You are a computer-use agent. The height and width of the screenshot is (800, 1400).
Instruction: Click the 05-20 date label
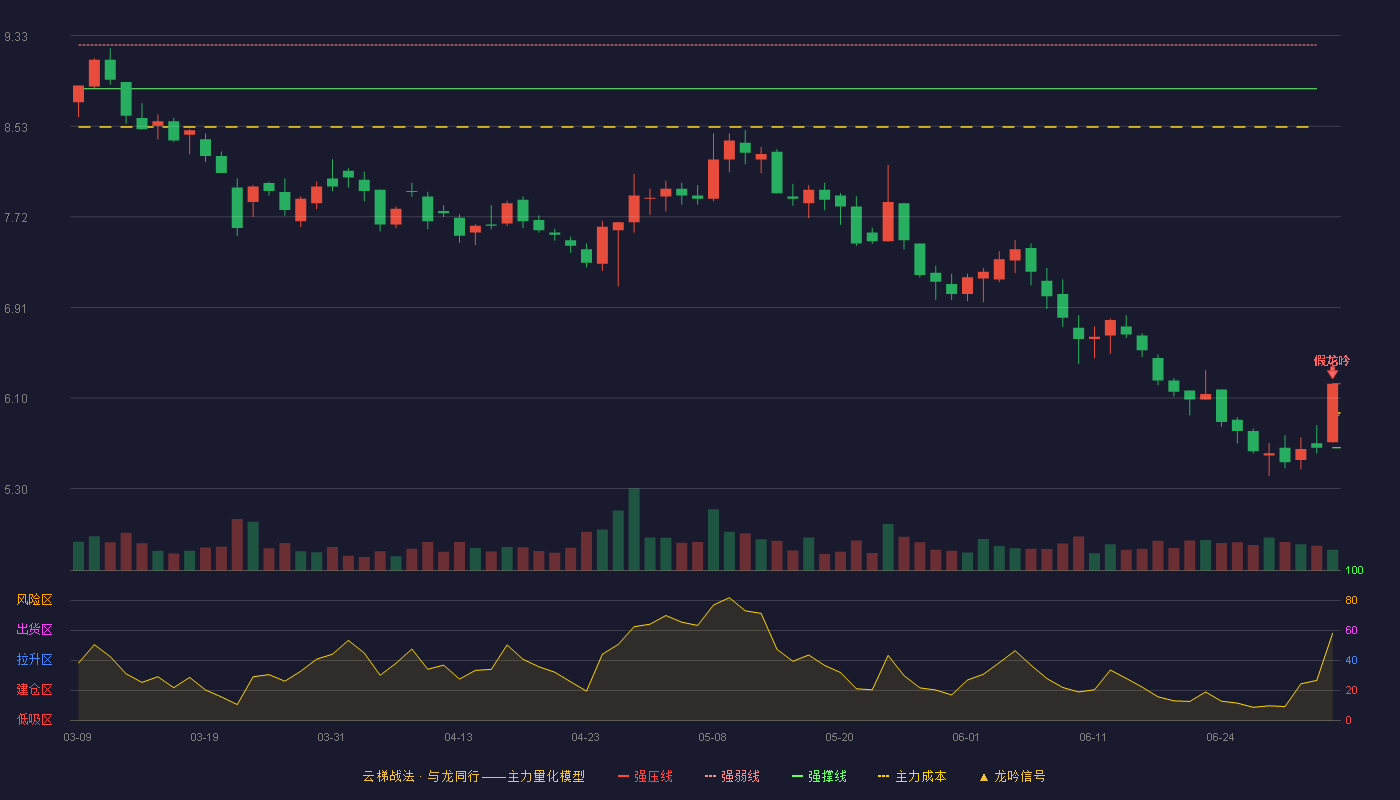click(839, 737)
